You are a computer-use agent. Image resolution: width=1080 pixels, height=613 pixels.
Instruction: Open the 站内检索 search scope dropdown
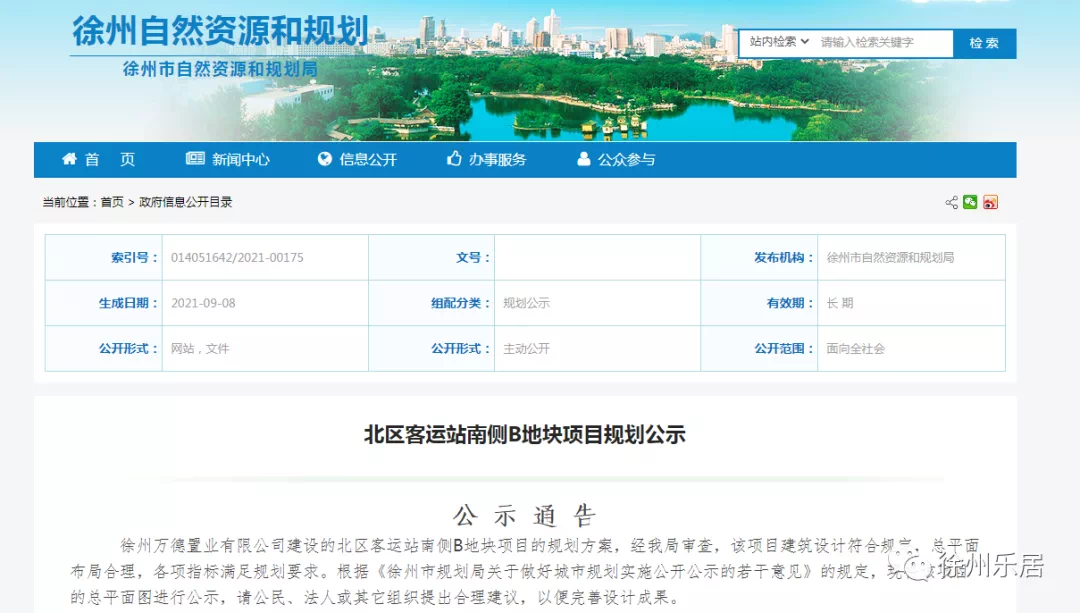coord(779,42)
